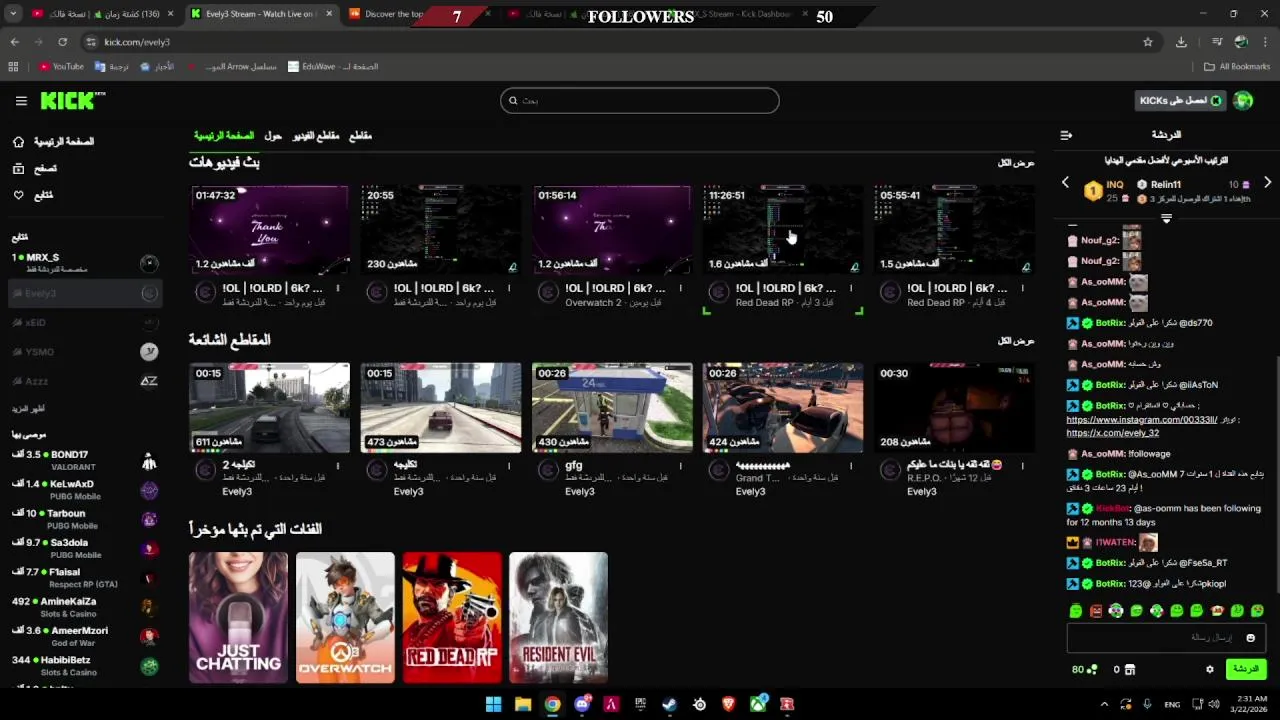The width and height of the screenshot is (1280, 720).
Task: Open the Just Chatting category card
Action: pyautogui.click(x=238, y=617)
